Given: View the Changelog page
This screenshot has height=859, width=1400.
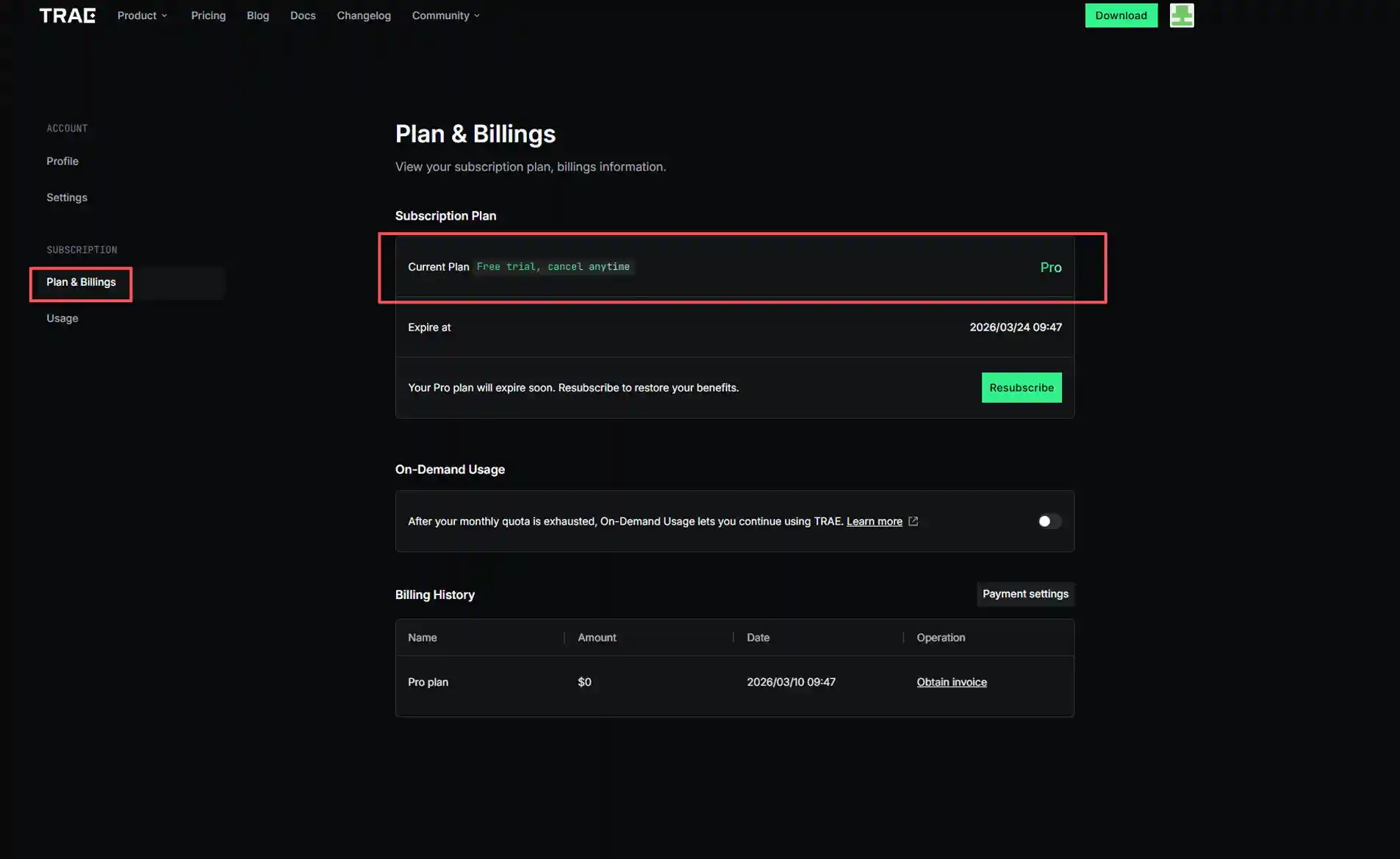Looking at the screenshot, I should (363, 15).
